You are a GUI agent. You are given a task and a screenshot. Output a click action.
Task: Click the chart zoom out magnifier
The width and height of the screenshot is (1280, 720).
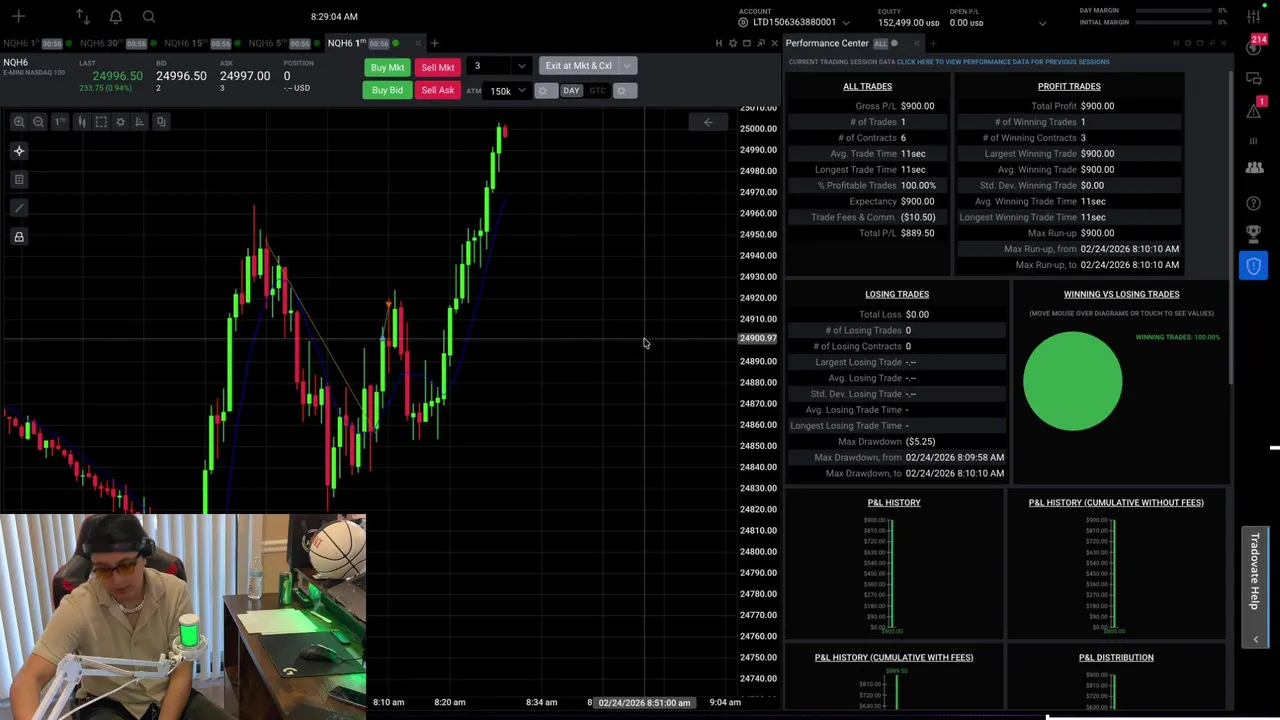(x=38, y=122)
